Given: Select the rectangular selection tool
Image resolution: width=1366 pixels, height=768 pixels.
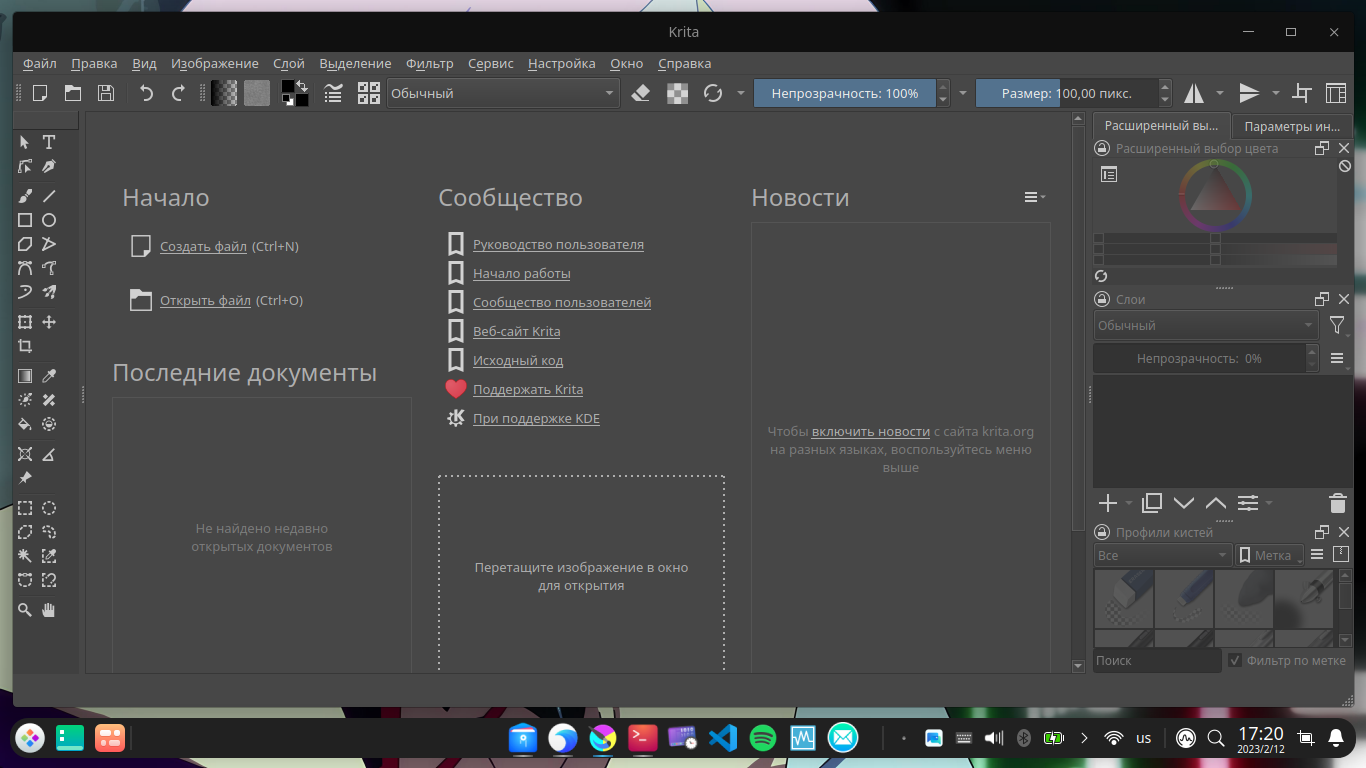Looking at the screenshot, I should pos(25,508).
